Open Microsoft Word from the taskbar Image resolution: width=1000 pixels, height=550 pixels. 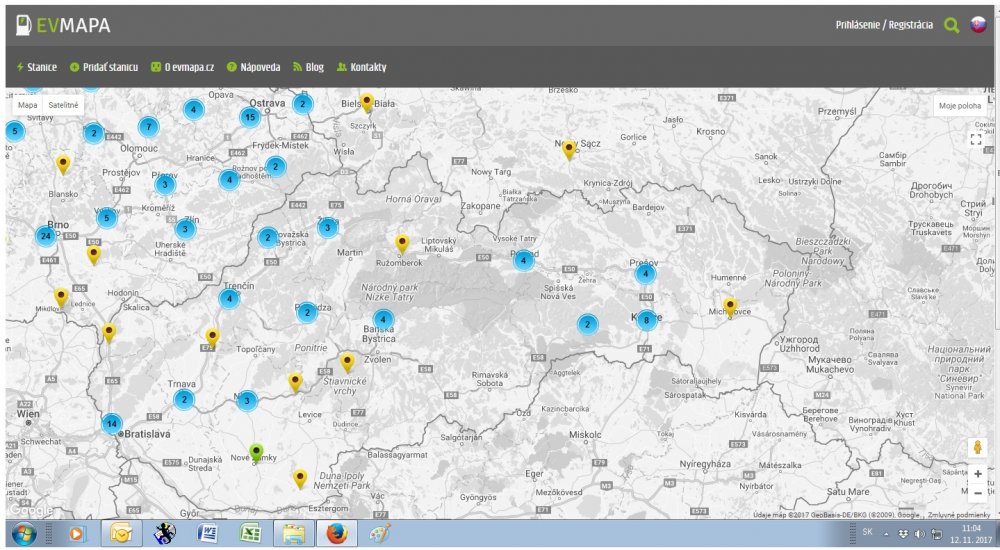208,533
